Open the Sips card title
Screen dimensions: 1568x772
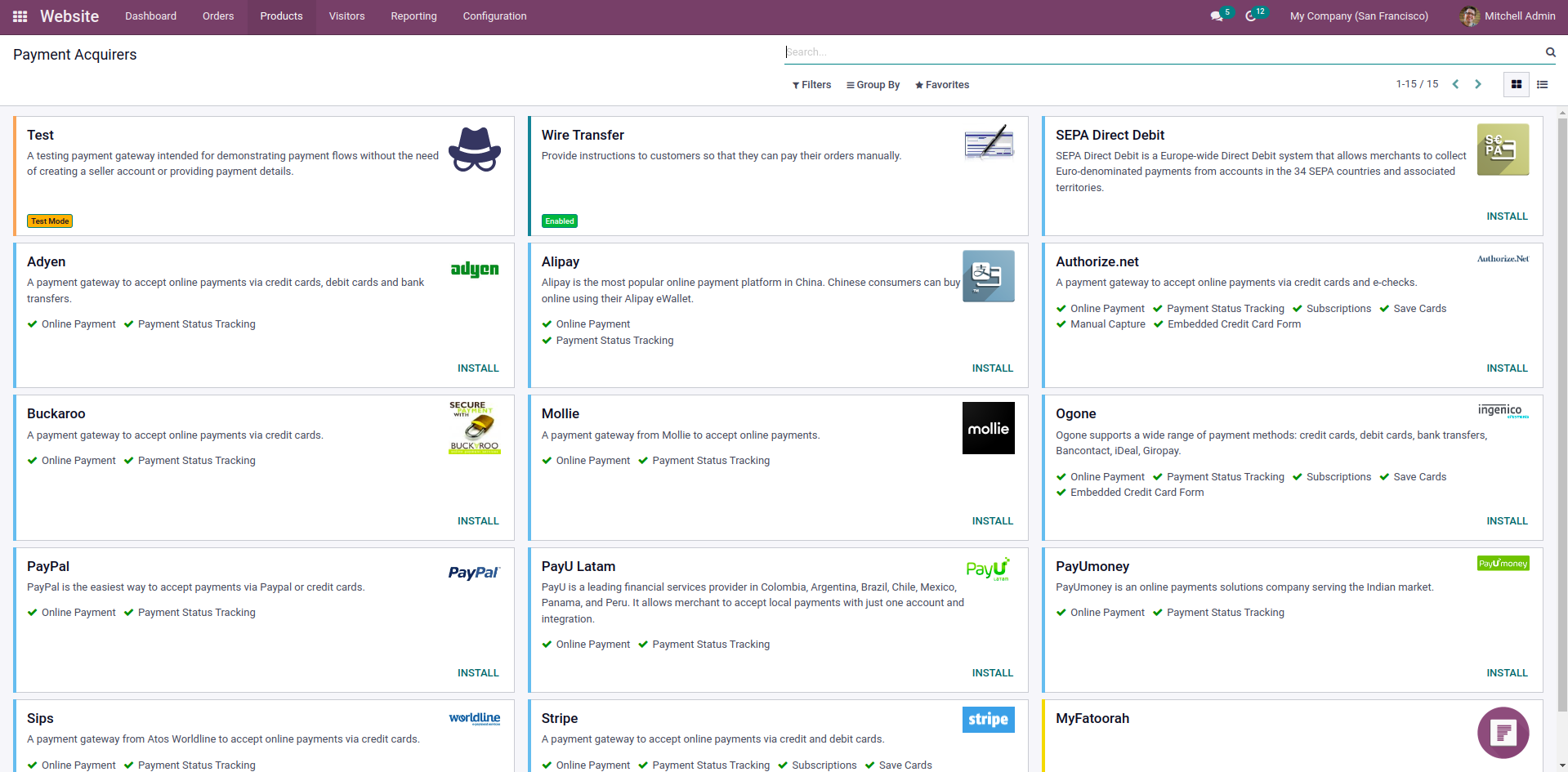(x=40, y=719)
